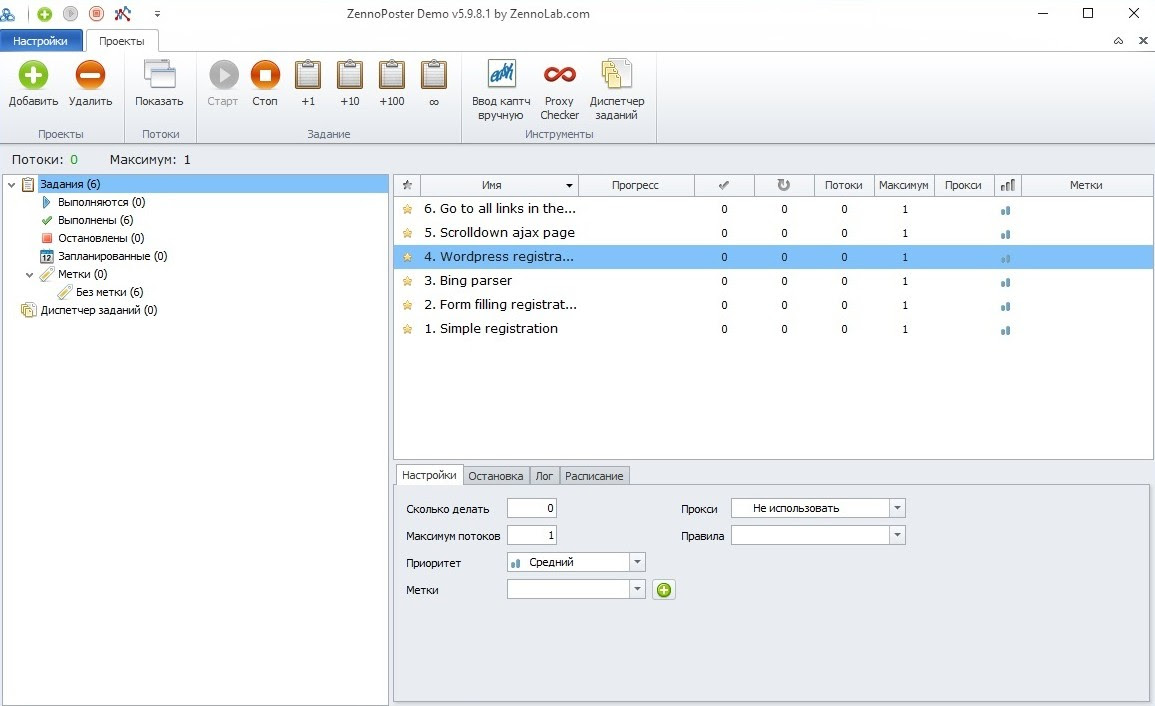Sort by the priority bars column header

[1008, 185]
